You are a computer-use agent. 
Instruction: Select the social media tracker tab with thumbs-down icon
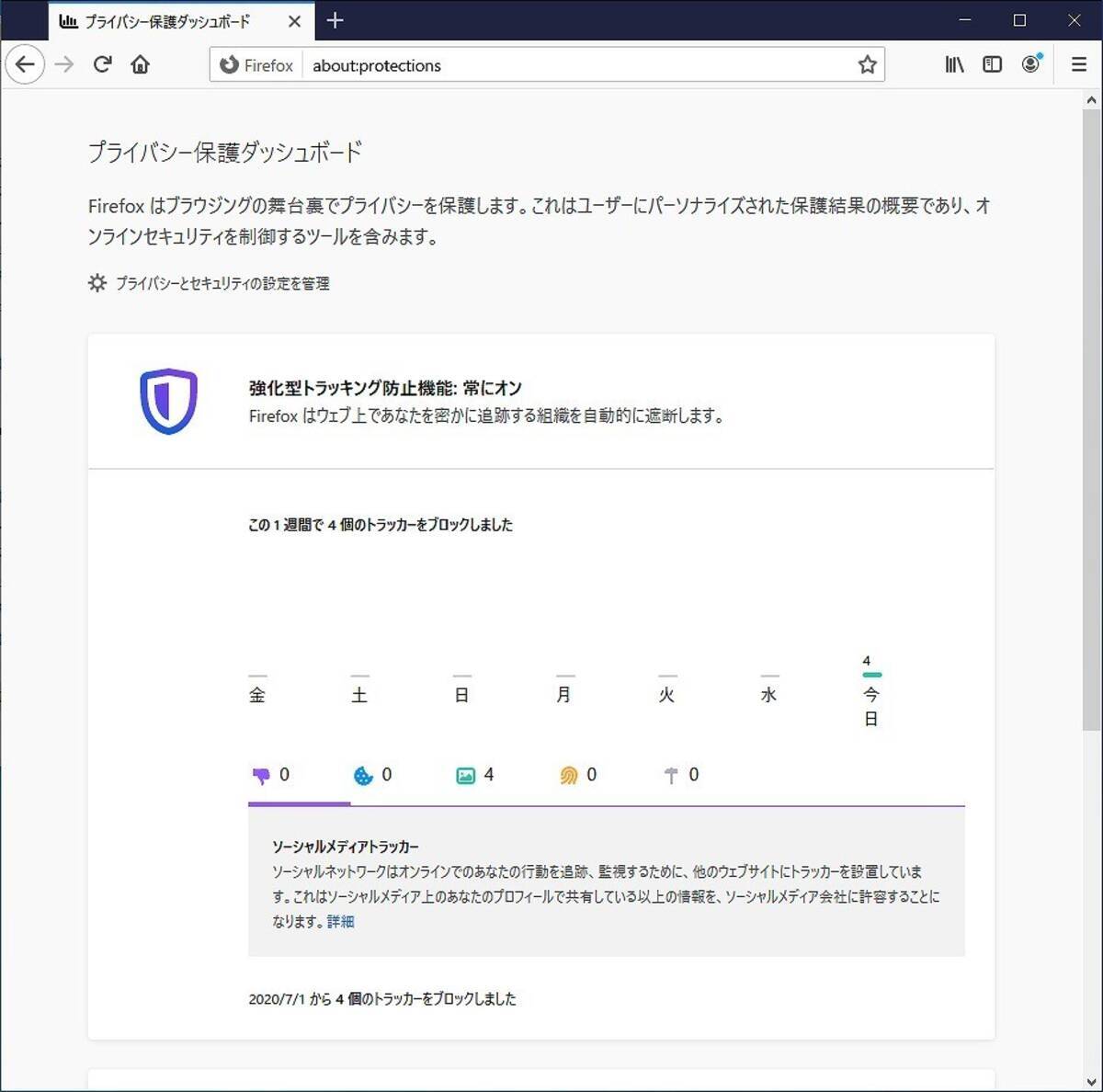point(299,776)
